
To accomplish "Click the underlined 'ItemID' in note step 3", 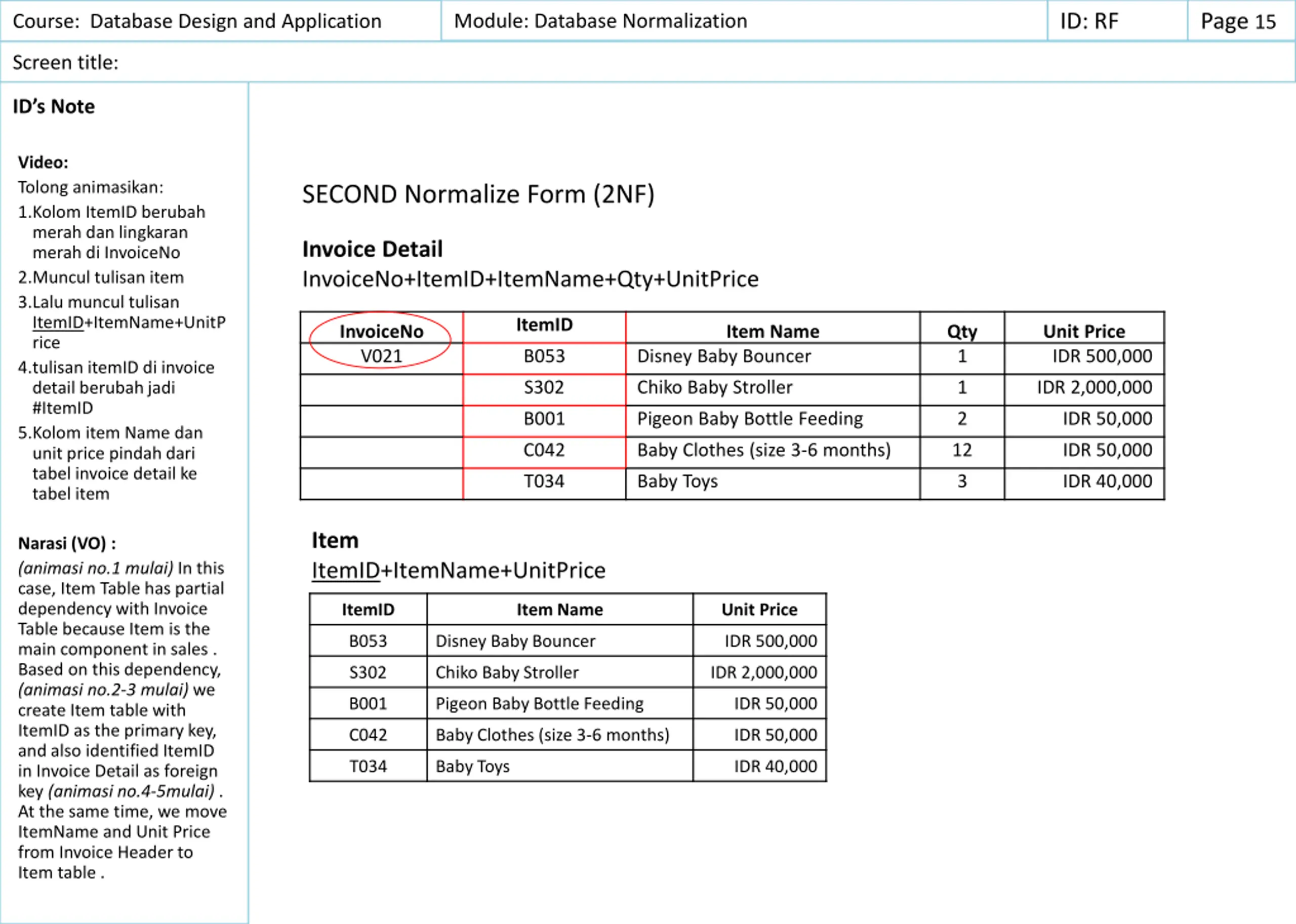I will click(58, 323).
